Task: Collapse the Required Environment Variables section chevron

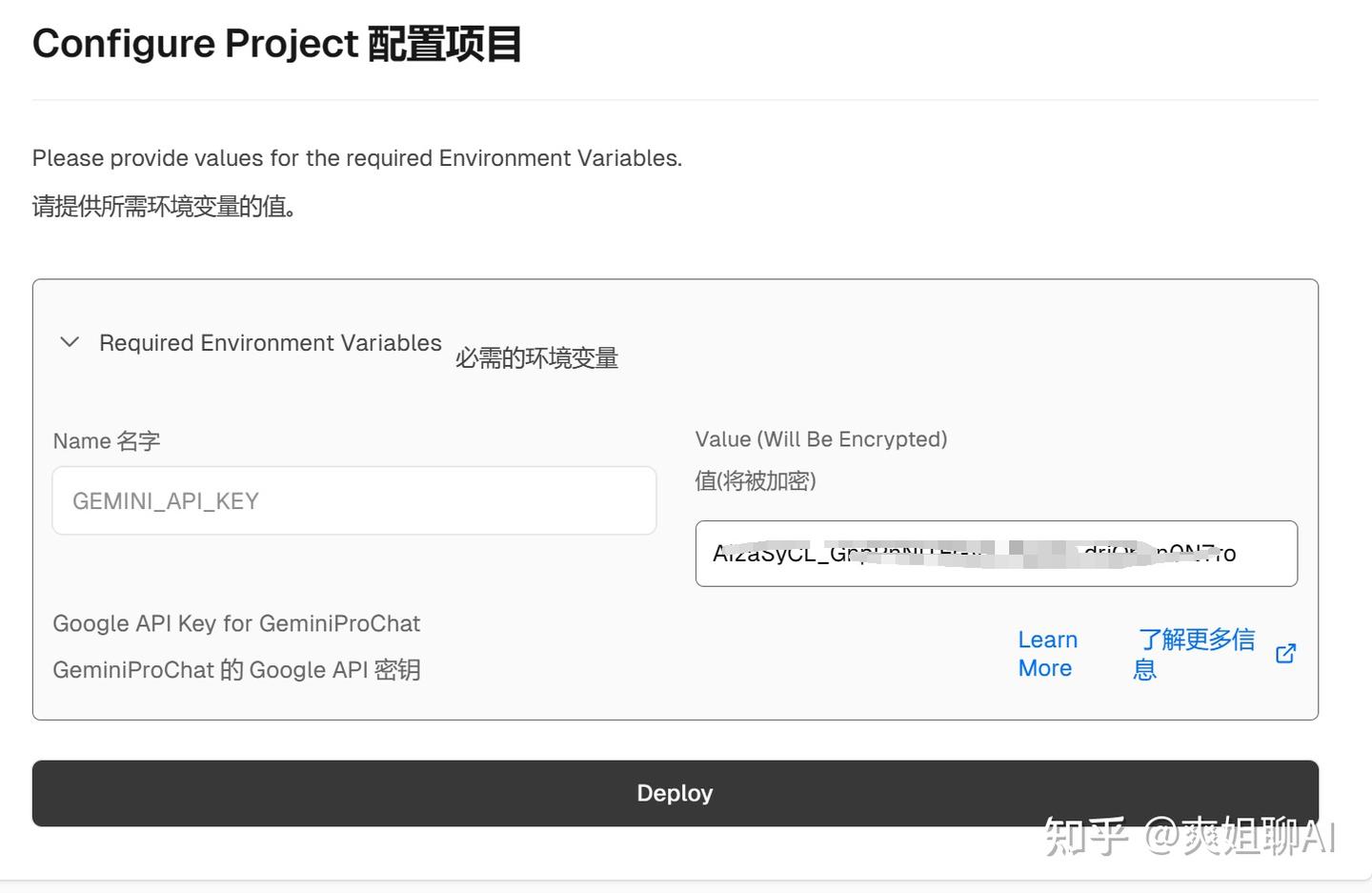Action: [69, 342]
